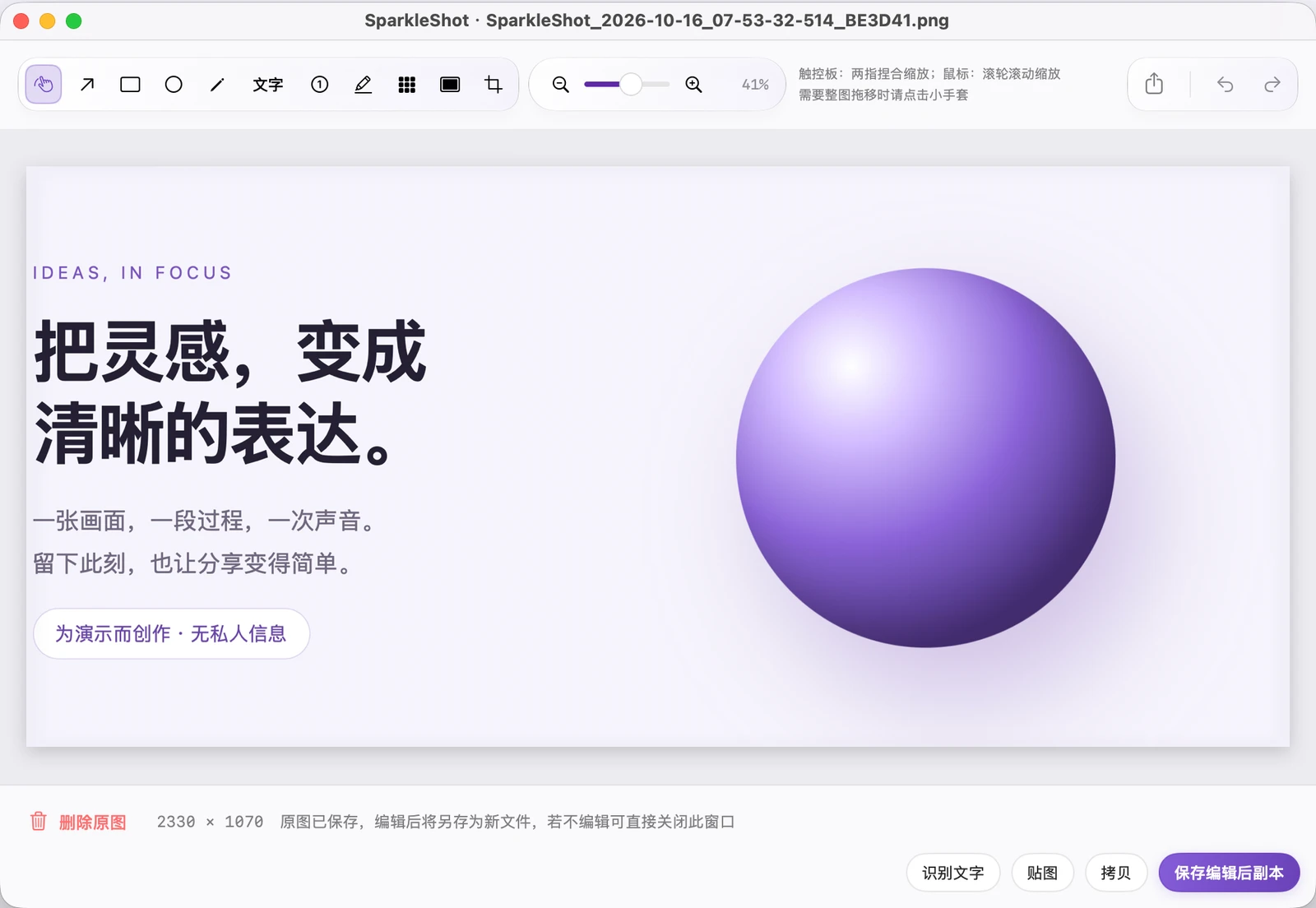Click the zoom out magnifier
Screen dimensions: 1316x908
(561, 84)
